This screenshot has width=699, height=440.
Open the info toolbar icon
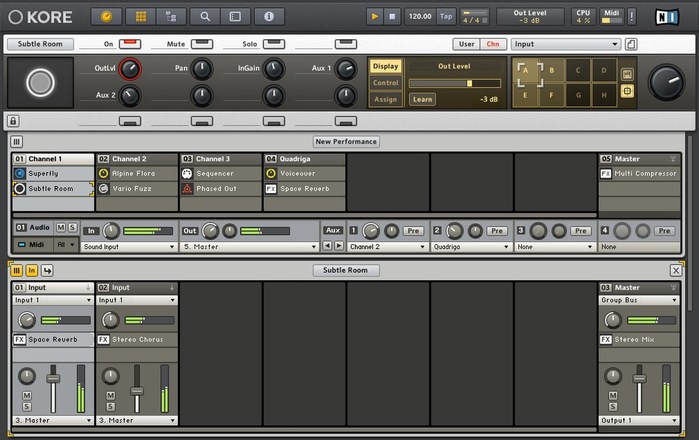269,17
